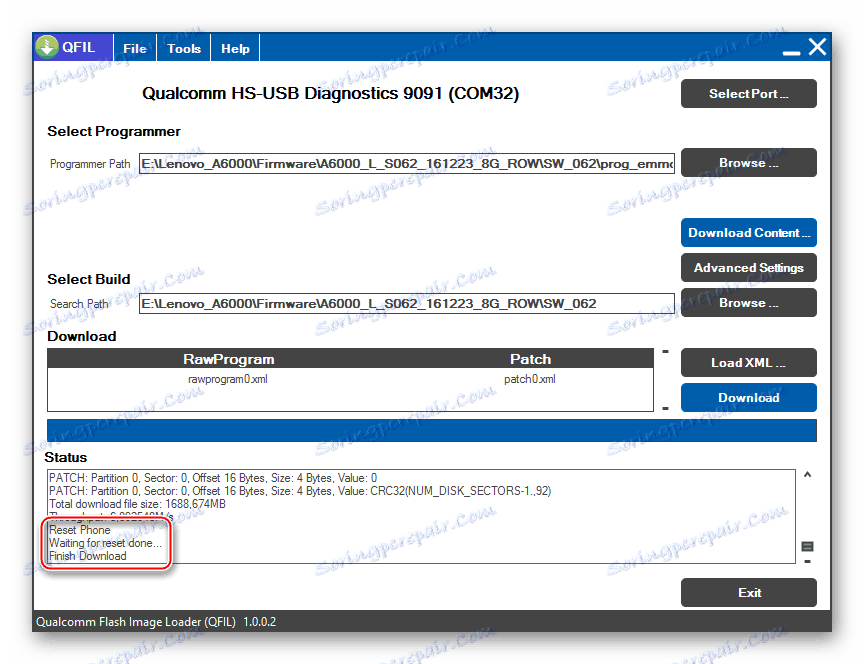Click the QFIL green download logo icon
This screenshot has width=864, height=664.
(47, 47)
